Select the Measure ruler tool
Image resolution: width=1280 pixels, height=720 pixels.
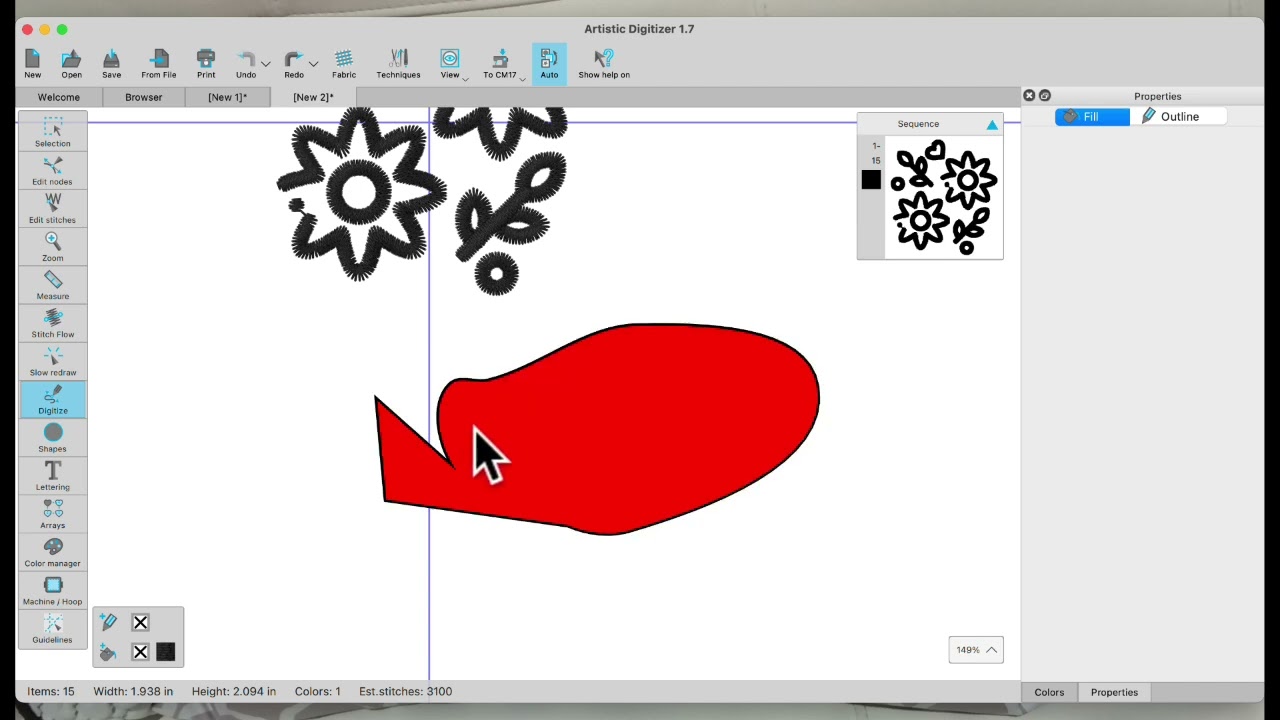pos(53,284)
